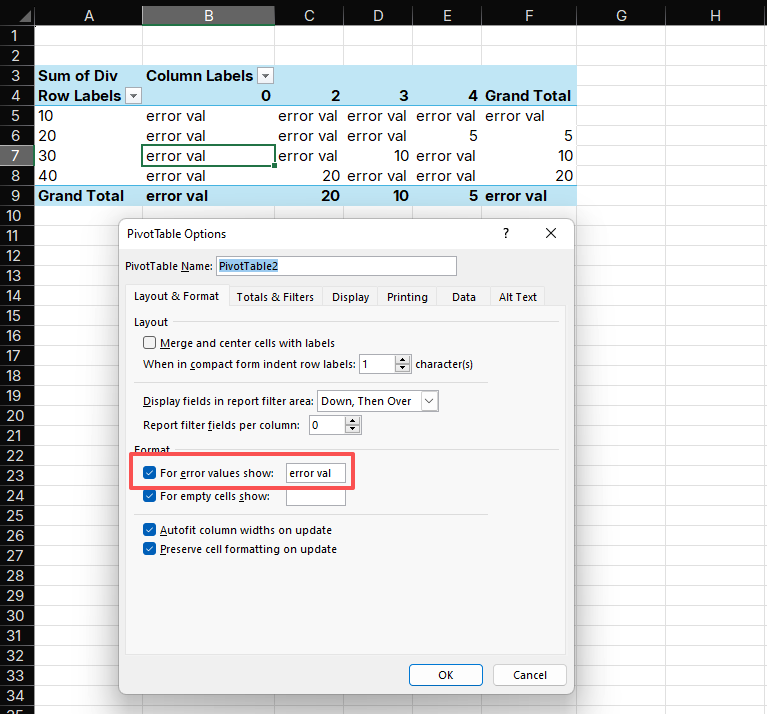Click the Help question mark icon in dialog
Screen dimensions: 767x714
click(506, 233)
